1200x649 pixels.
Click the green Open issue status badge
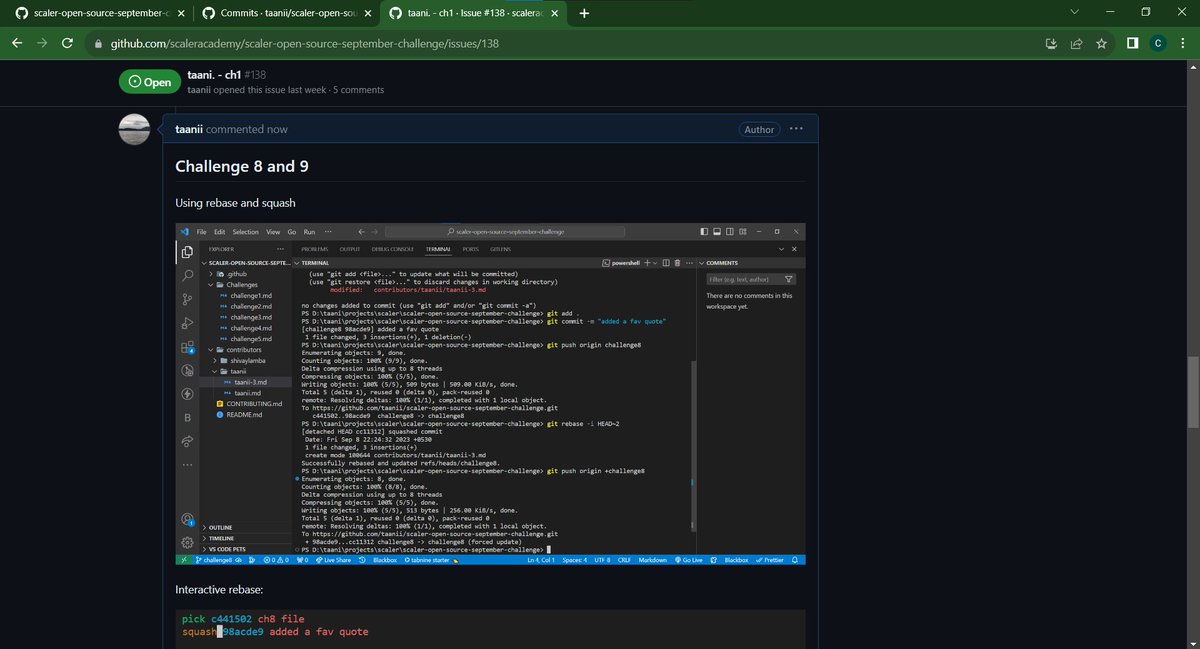149,82
